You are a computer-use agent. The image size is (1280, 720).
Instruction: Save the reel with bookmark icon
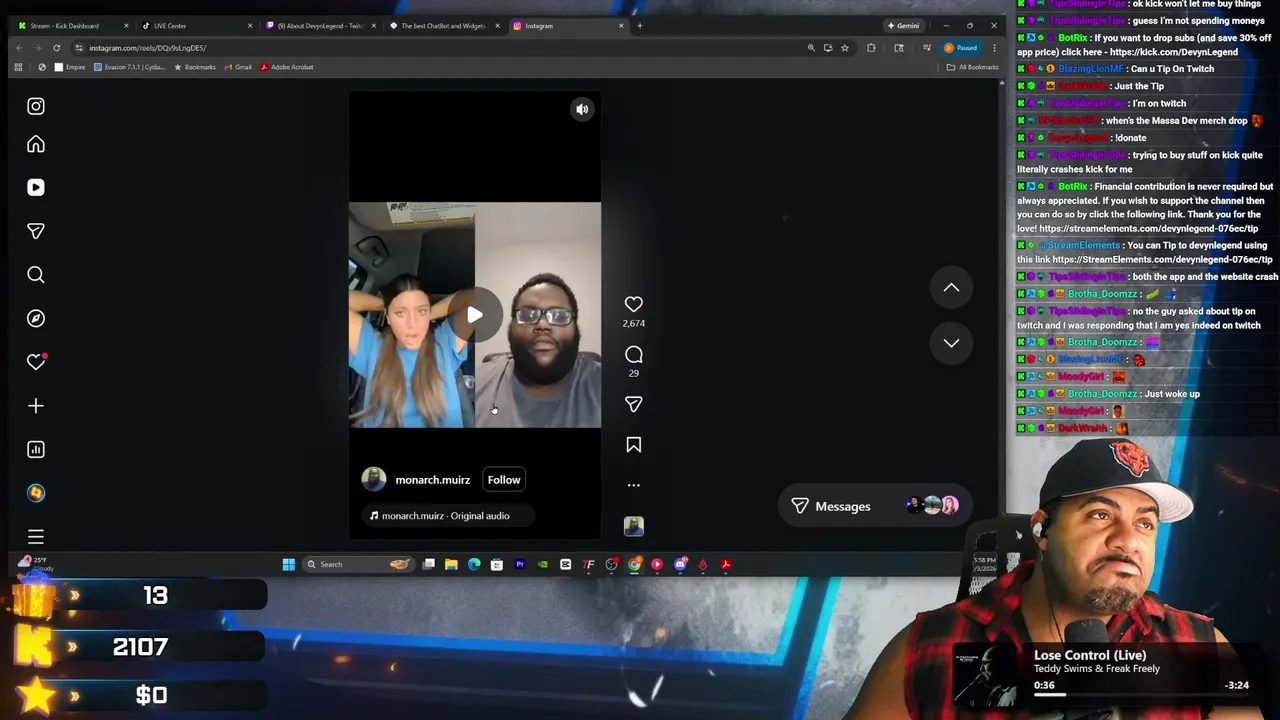(634, 445)
